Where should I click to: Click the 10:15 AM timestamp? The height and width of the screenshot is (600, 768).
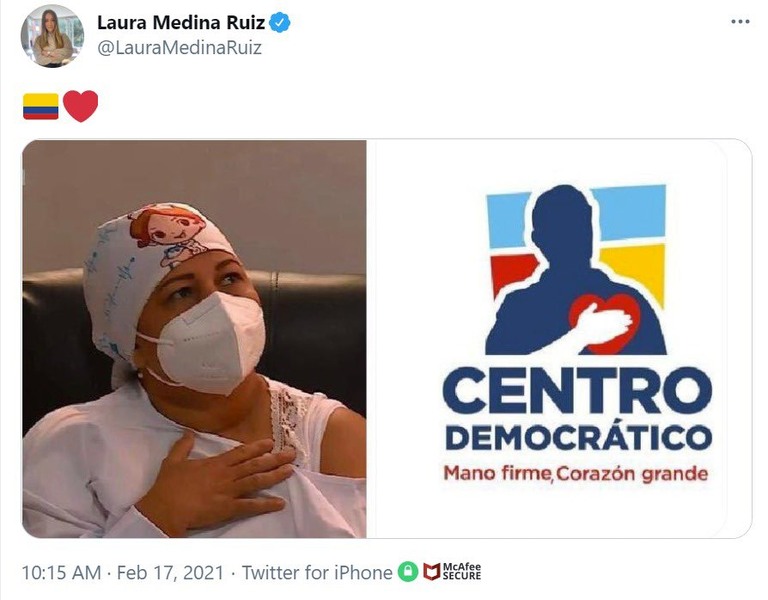(61, 573)
